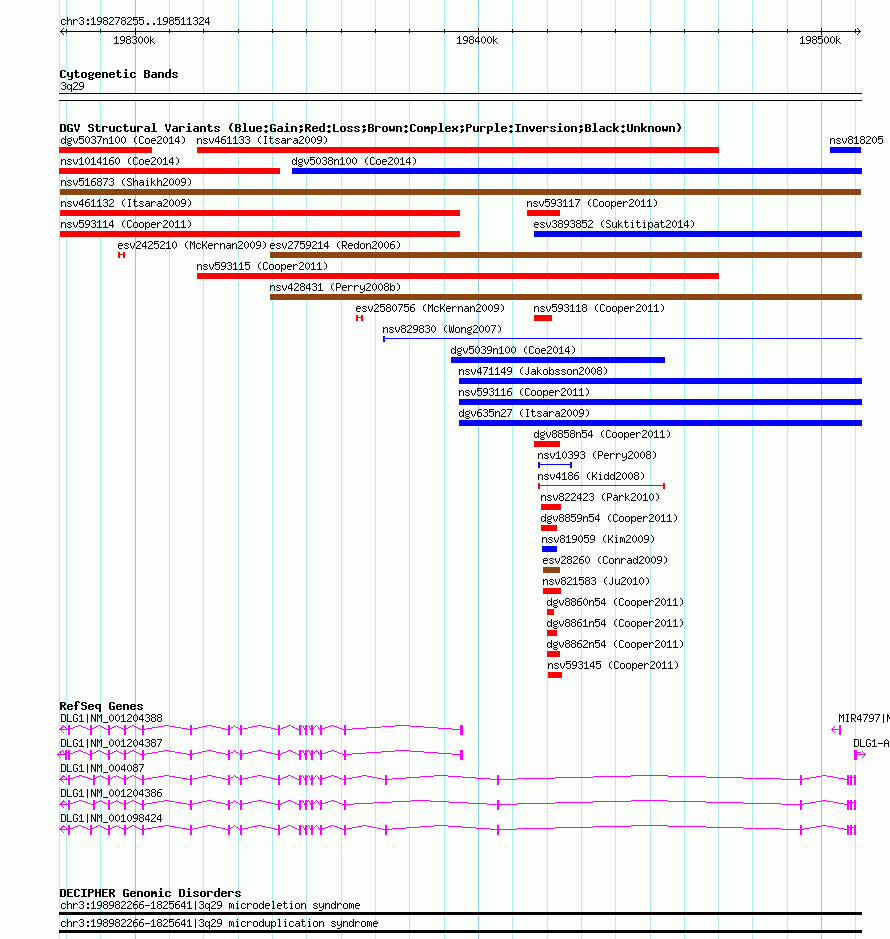Click the blue bar under dgv5039n100
The width and height of the screenshot is (890, 939).
pyautogui.click(x=558, y=360)
